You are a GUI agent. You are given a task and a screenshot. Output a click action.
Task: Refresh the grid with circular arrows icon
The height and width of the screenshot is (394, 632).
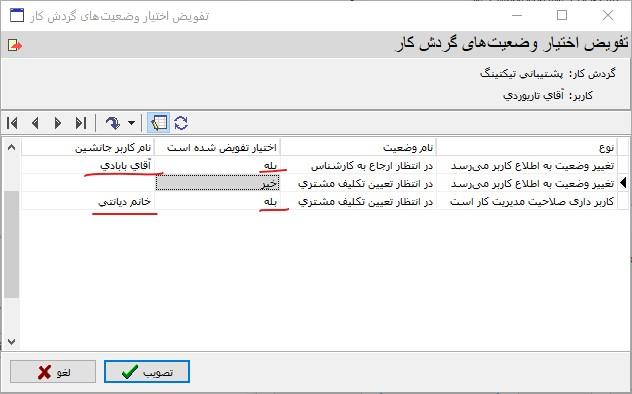pos(181,123)
